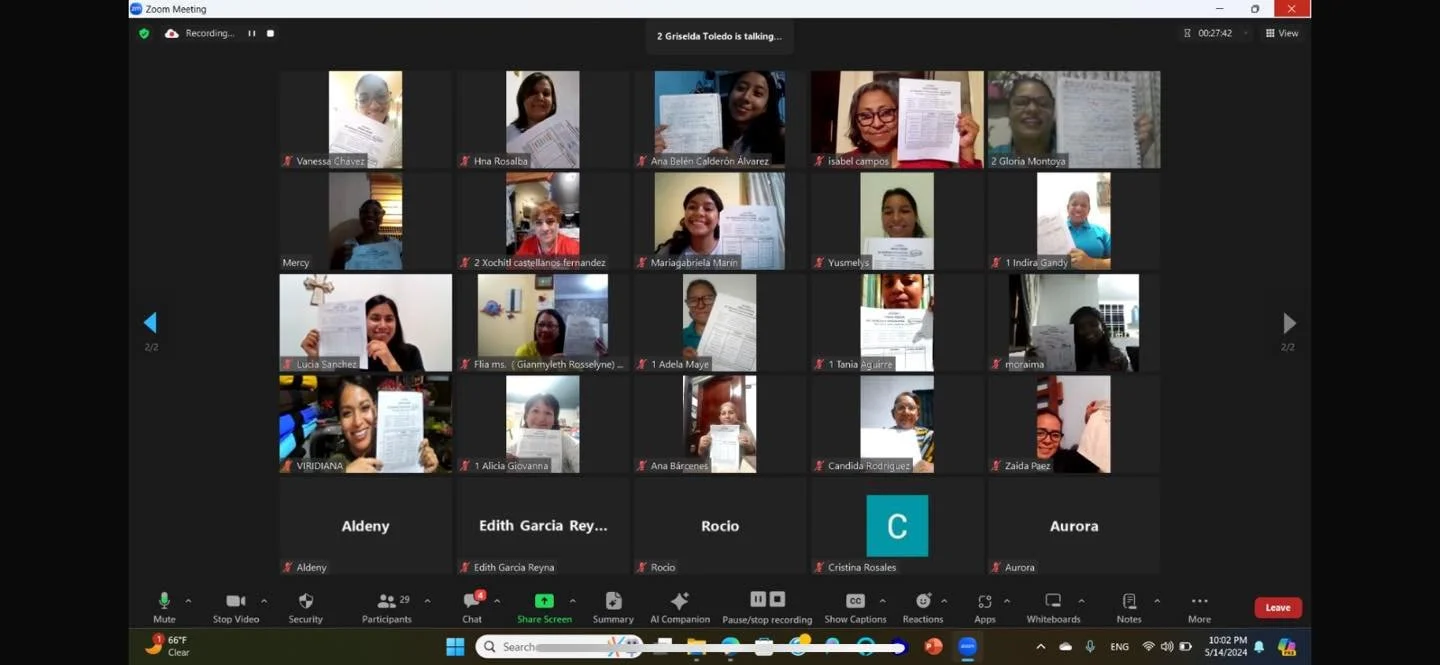Open clock showing 10:02 PM
Image resolution: width=1440 pixels, height=665 pixels.
[1227, 646]
